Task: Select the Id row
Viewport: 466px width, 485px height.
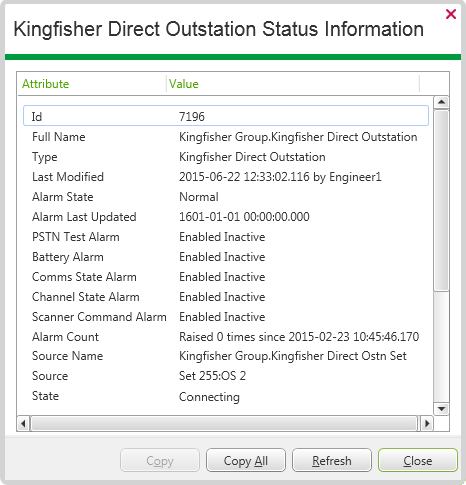Action: 226,116
